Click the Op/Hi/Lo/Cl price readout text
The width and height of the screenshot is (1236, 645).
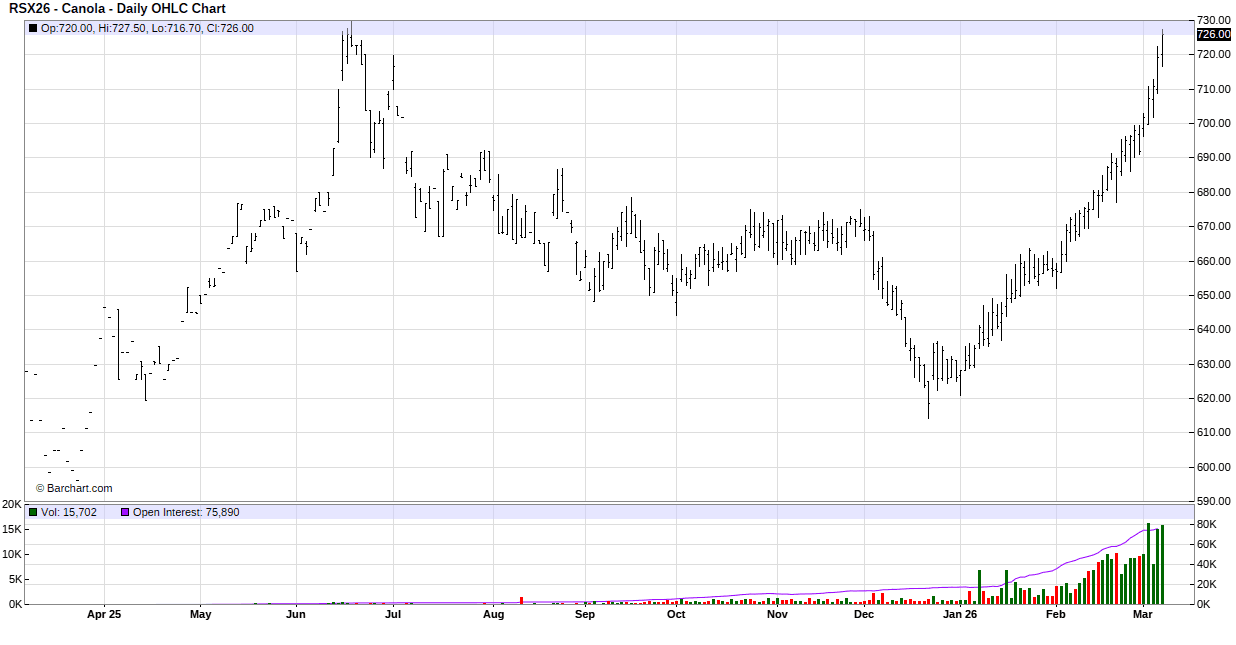(x=147, y=28)
